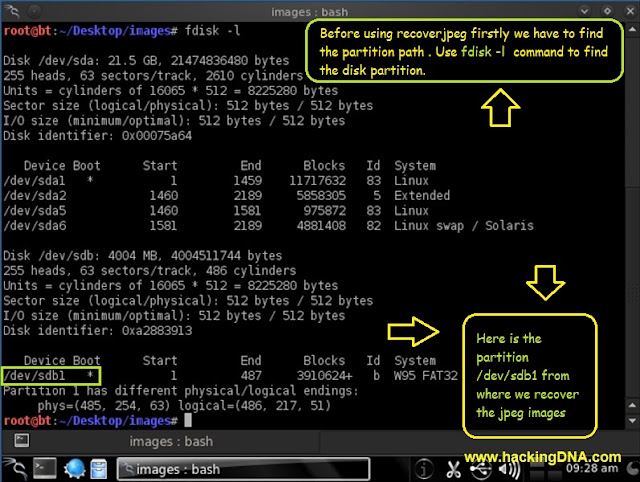Activate the 'images : bash' taskbar entry
Image resolution: width=640 pixels, height=482 pixels.
244,469
